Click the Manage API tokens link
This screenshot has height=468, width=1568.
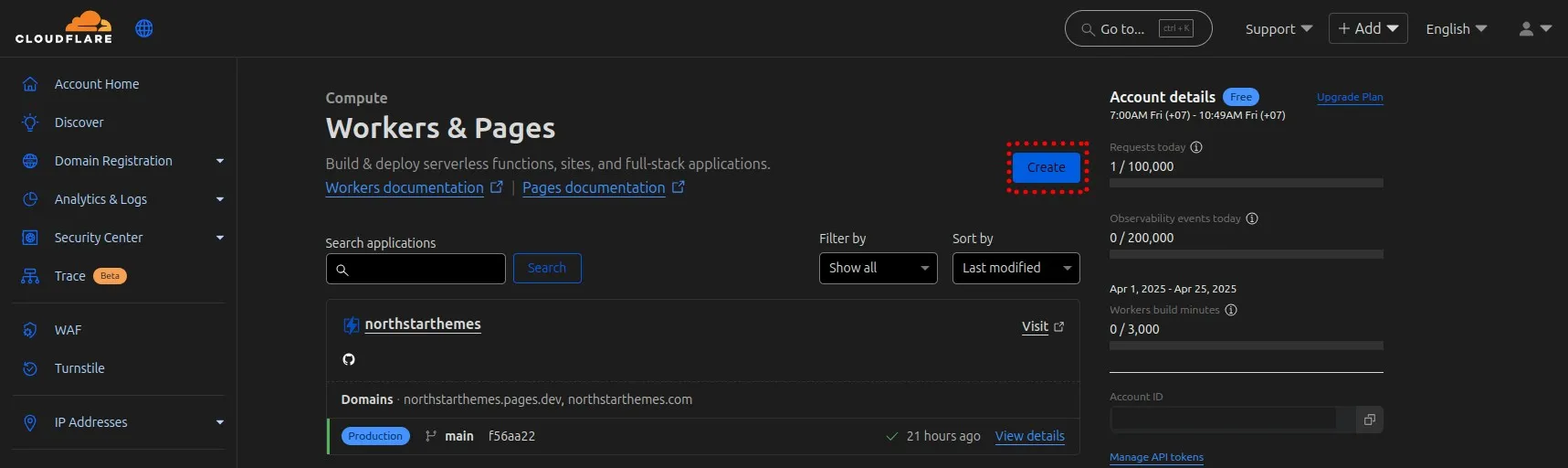[x=1156, y=457]
